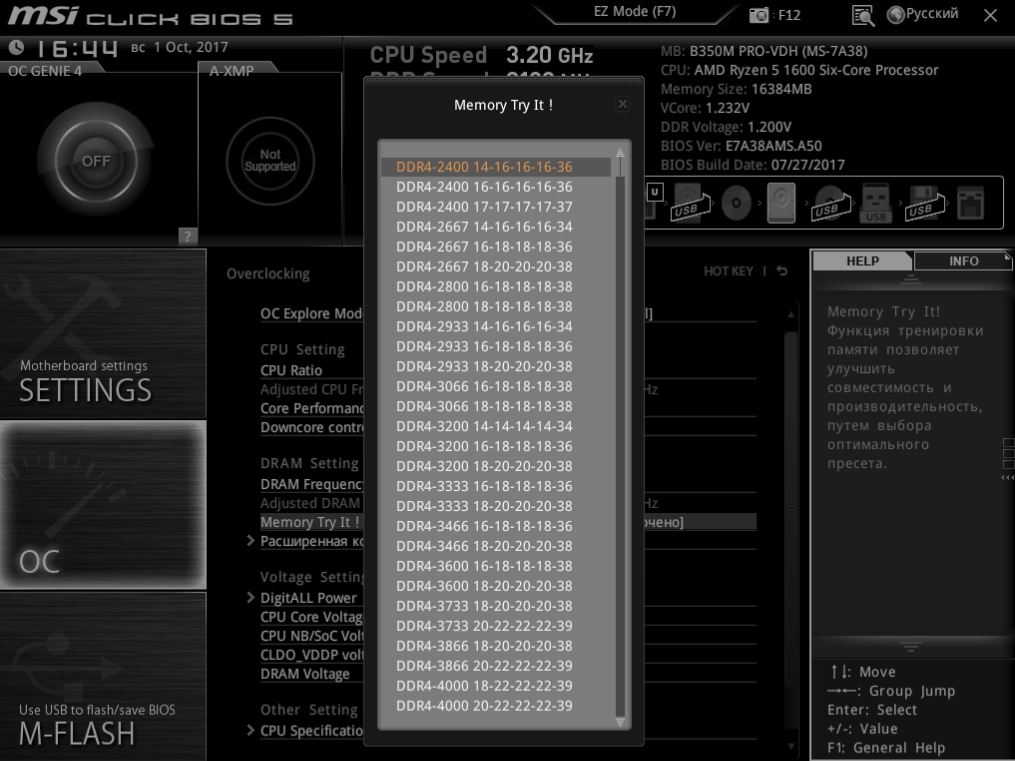Select DDR4-3200 16-18-18-18-36 memory preset

[496, 447]
